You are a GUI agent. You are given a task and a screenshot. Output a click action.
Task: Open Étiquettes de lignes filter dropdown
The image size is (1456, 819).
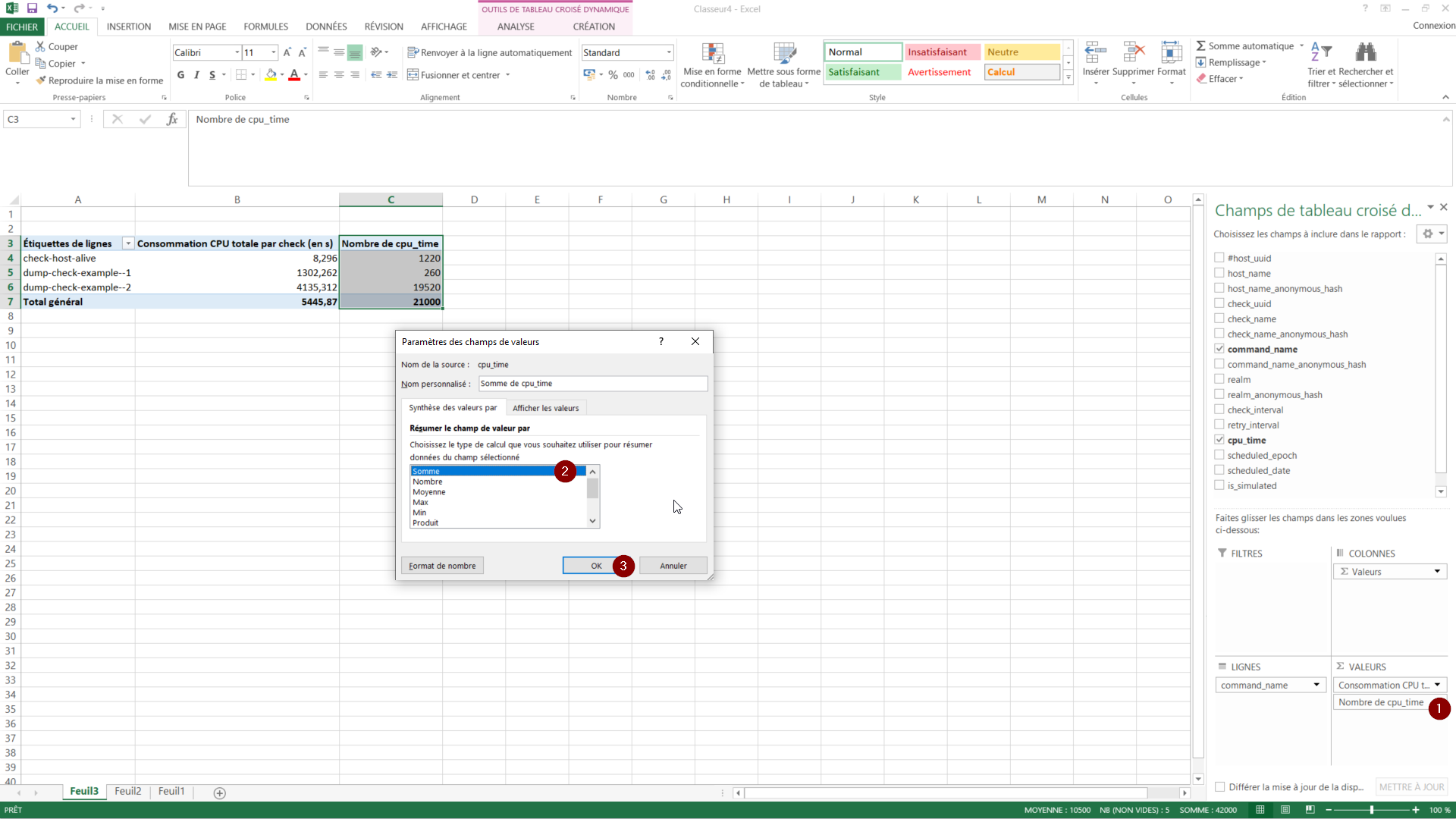pyautogui.click(x=128, y=243)
